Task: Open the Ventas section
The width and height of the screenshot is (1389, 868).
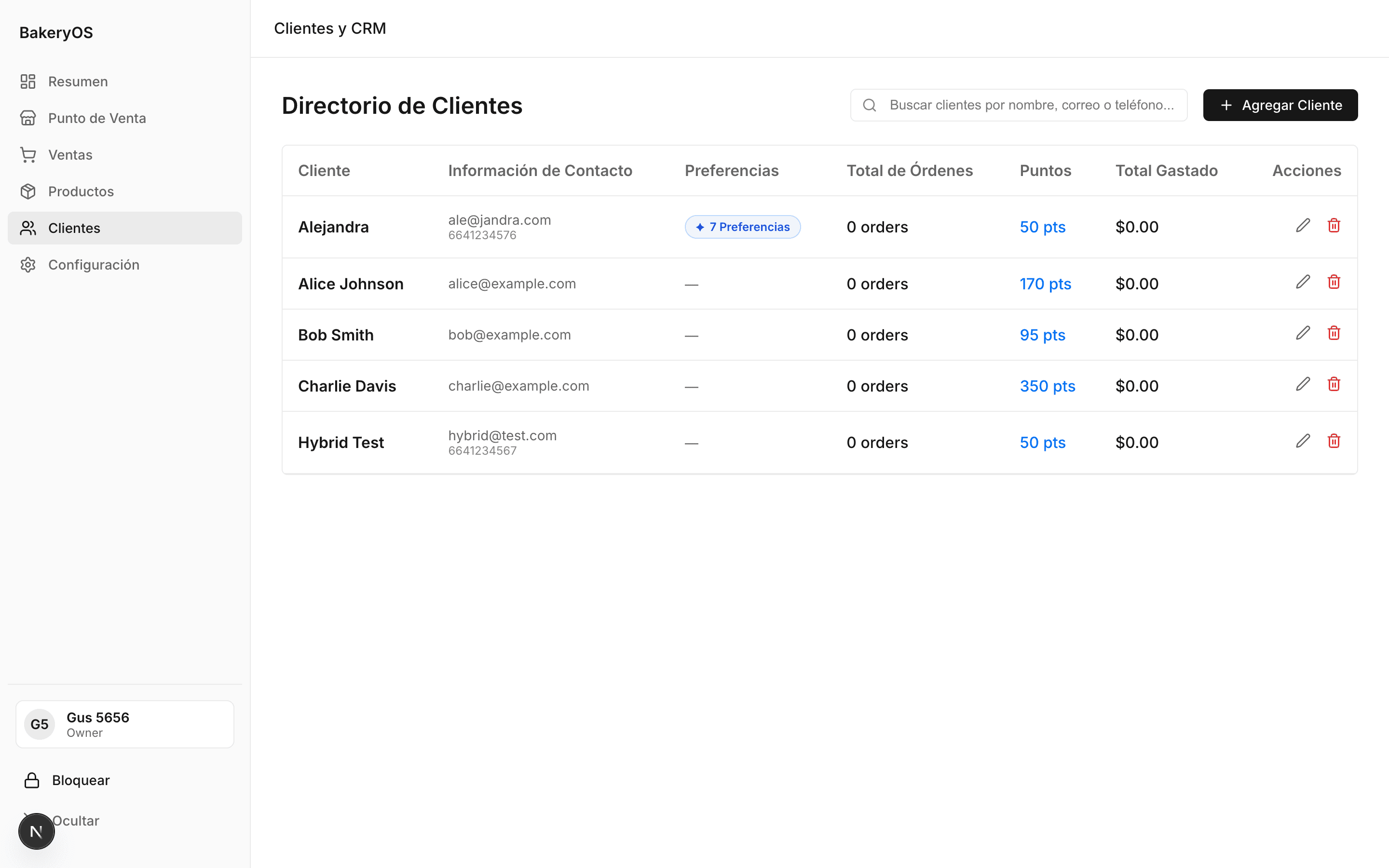Action: (x=124, y=155)
